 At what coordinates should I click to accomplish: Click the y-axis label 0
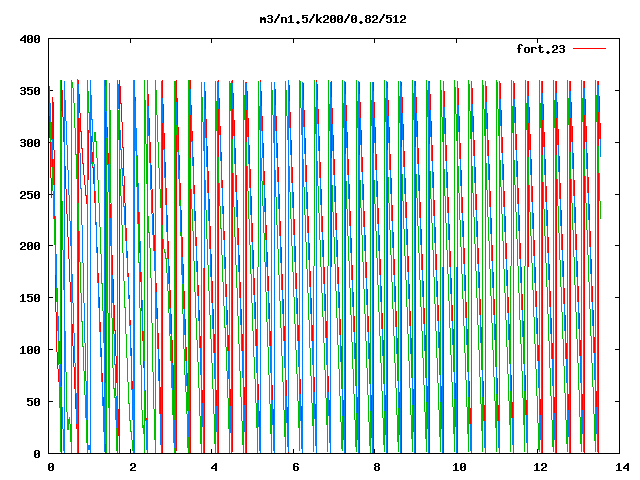click(37, 453)
